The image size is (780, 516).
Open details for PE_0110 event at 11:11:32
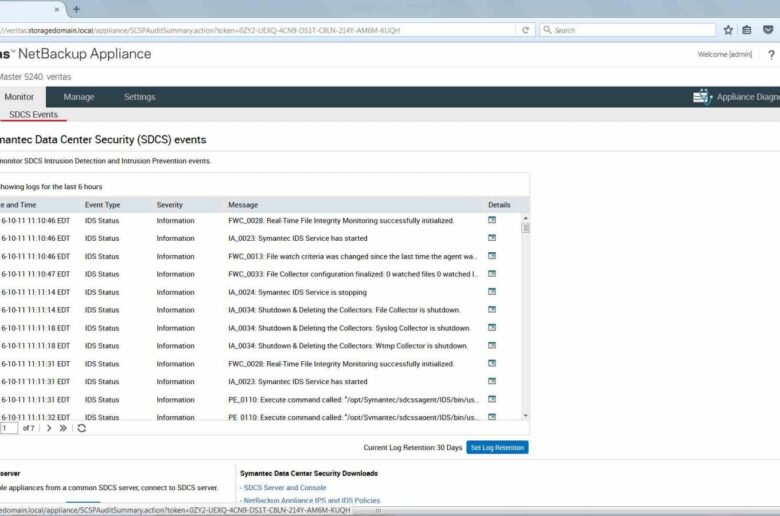(x=491, y=416)
